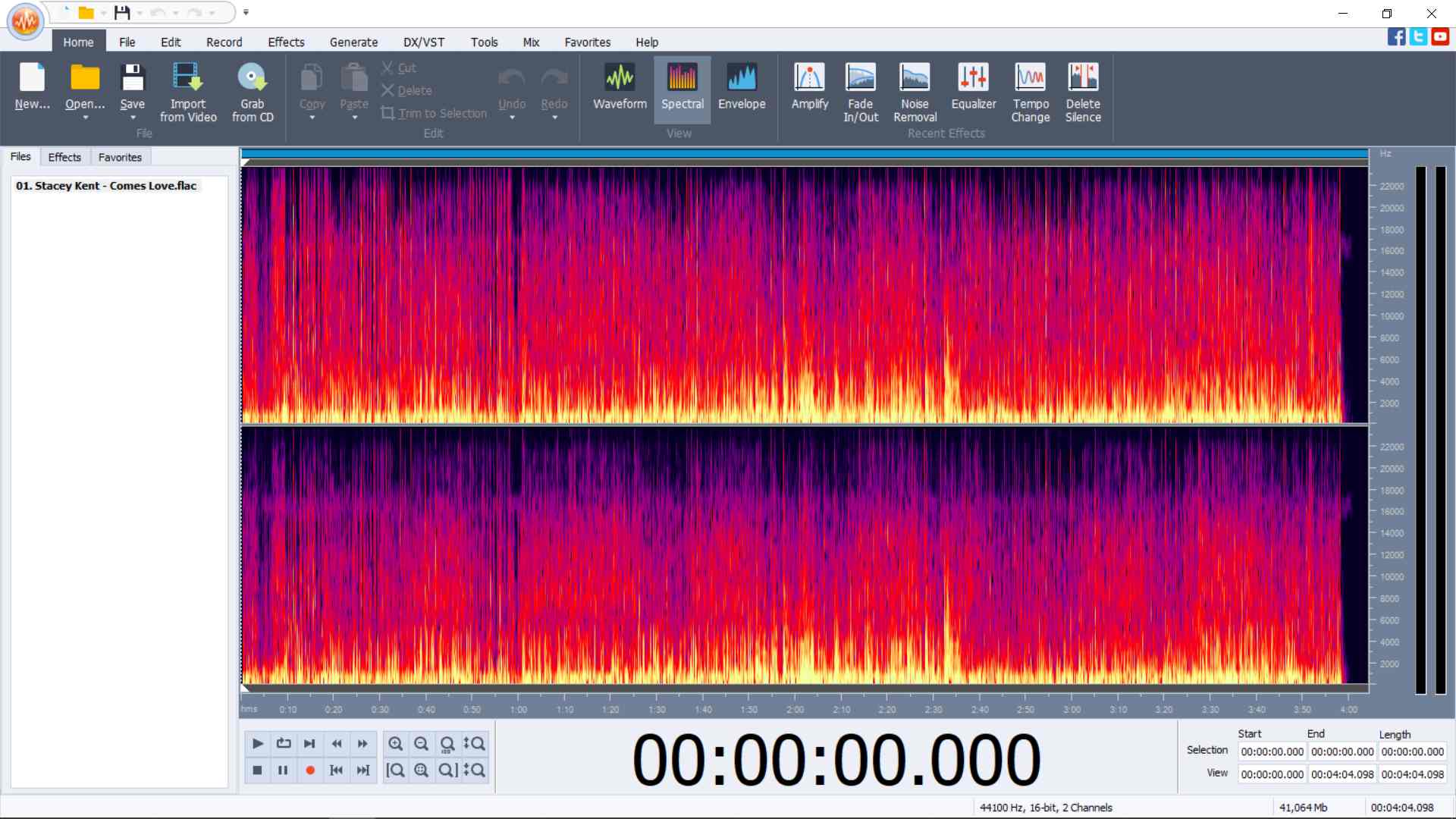
Task: Click the Noise Removal effect icon
Action: 915,78
